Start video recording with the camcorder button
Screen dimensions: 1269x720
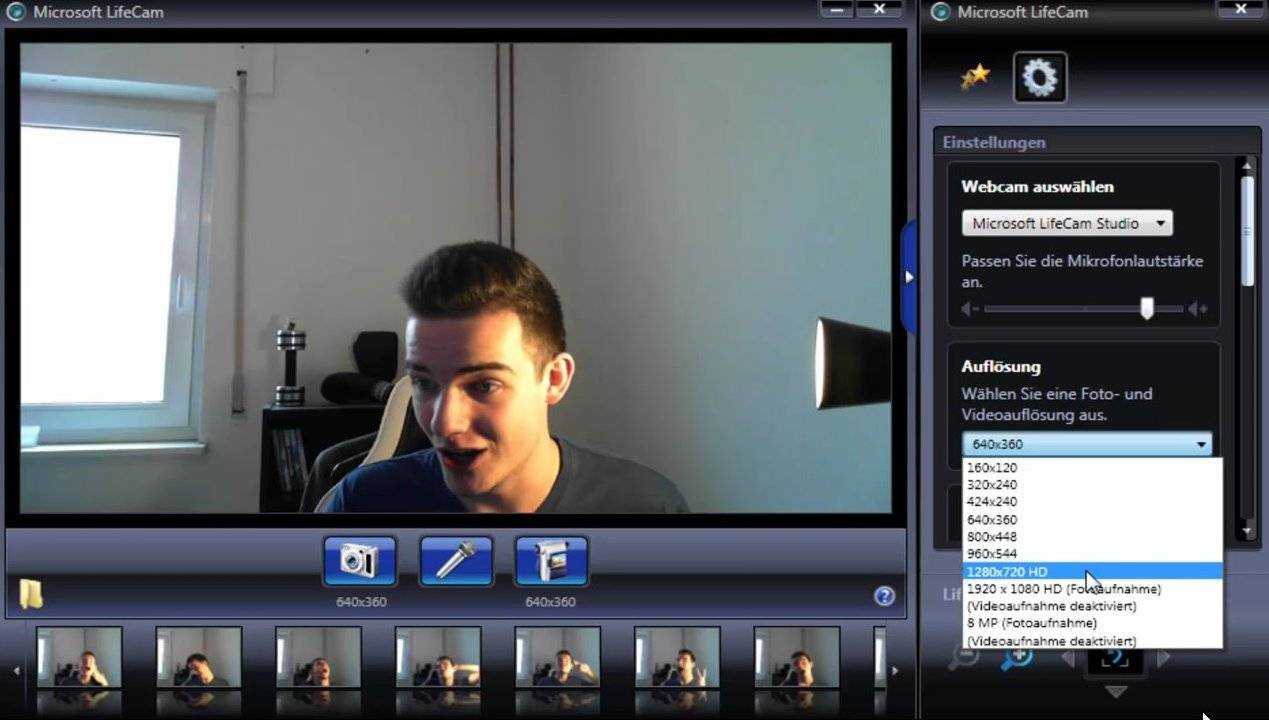click(x=552, y=560)
